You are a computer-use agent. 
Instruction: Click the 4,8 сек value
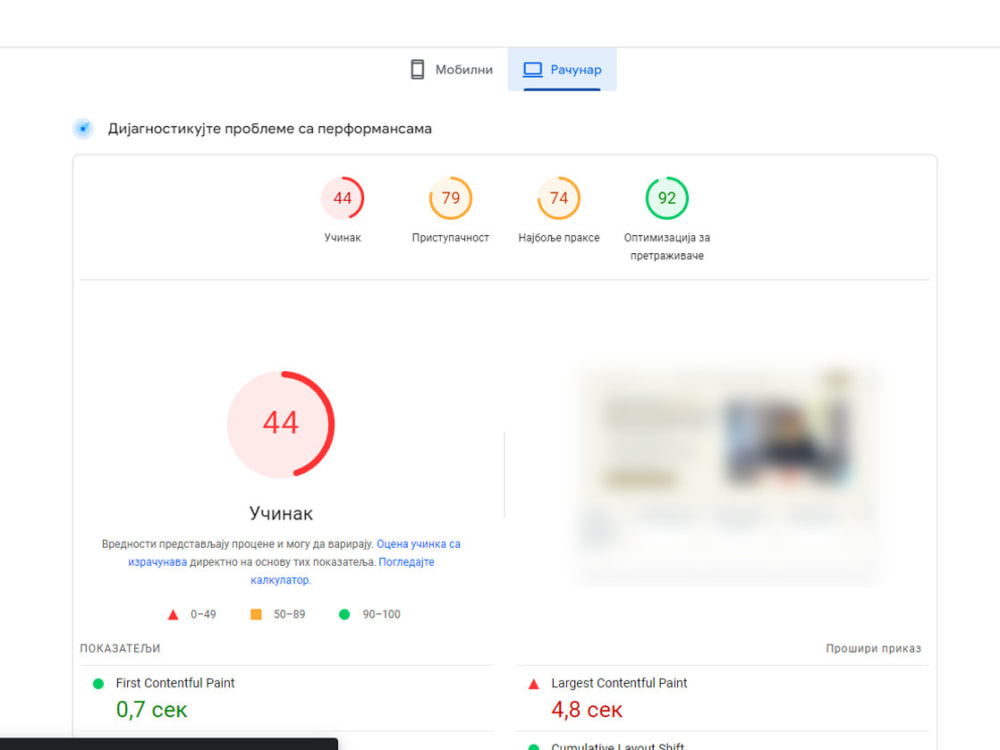coord(587,709)
